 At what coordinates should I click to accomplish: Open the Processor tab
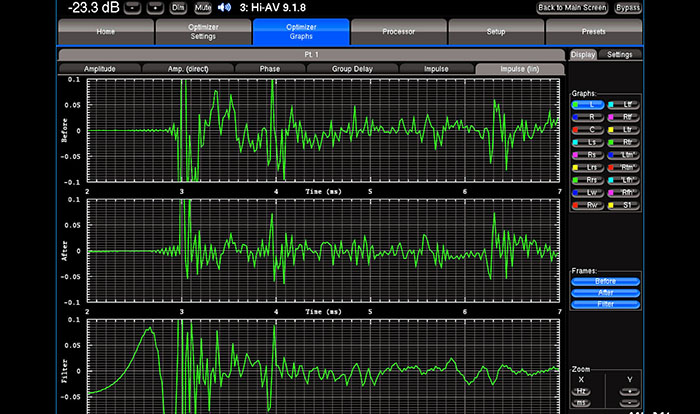coord(399,32)
